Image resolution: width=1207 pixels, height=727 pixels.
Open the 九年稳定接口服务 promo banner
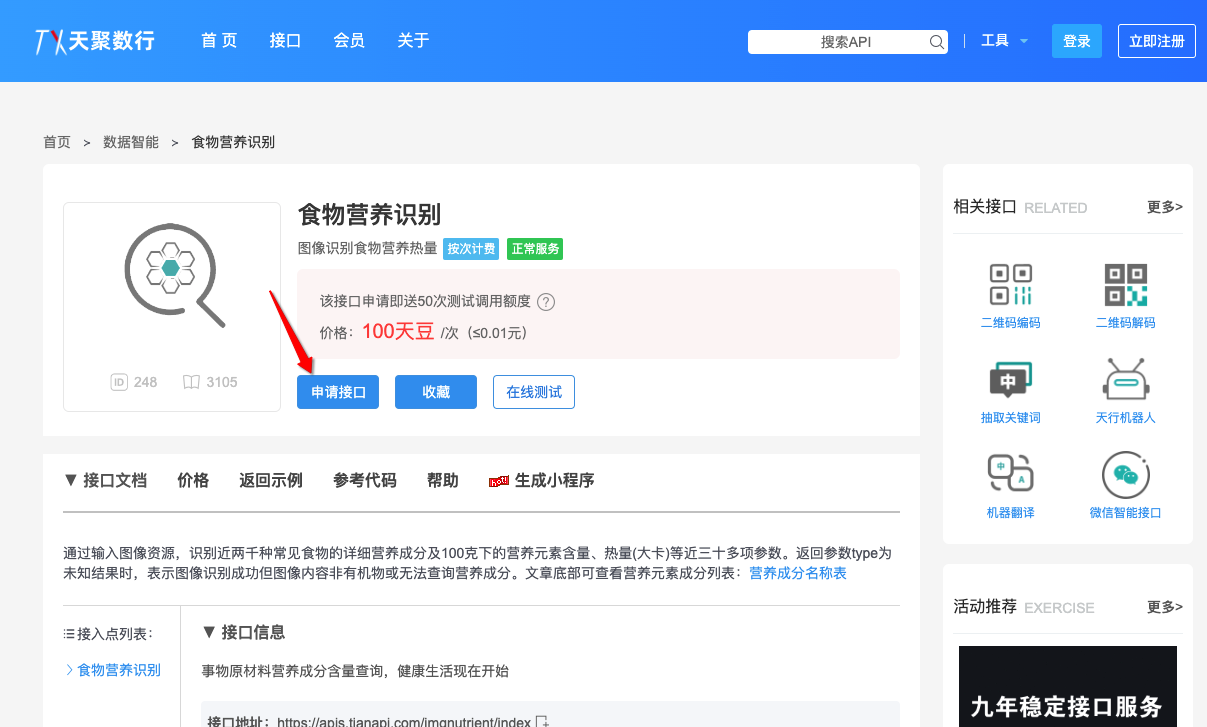tap(1068, 686)
